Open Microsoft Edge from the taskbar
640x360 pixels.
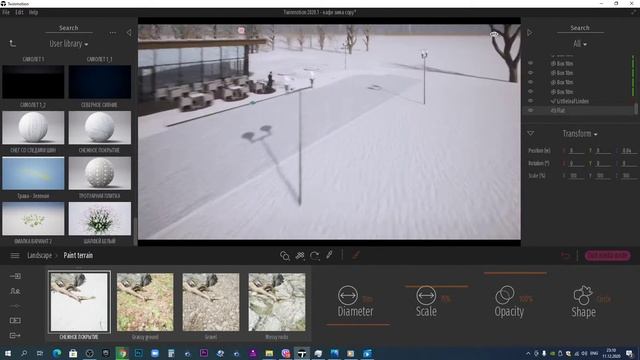[57, 353]
